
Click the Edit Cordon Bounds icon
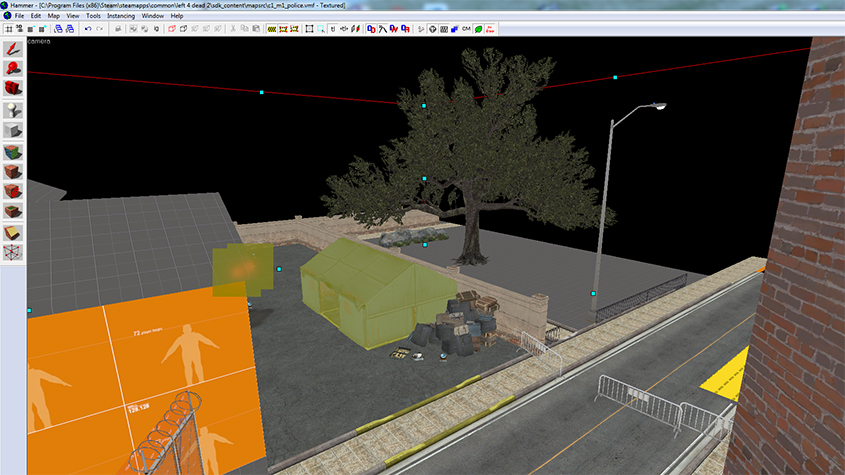point(283,29)
